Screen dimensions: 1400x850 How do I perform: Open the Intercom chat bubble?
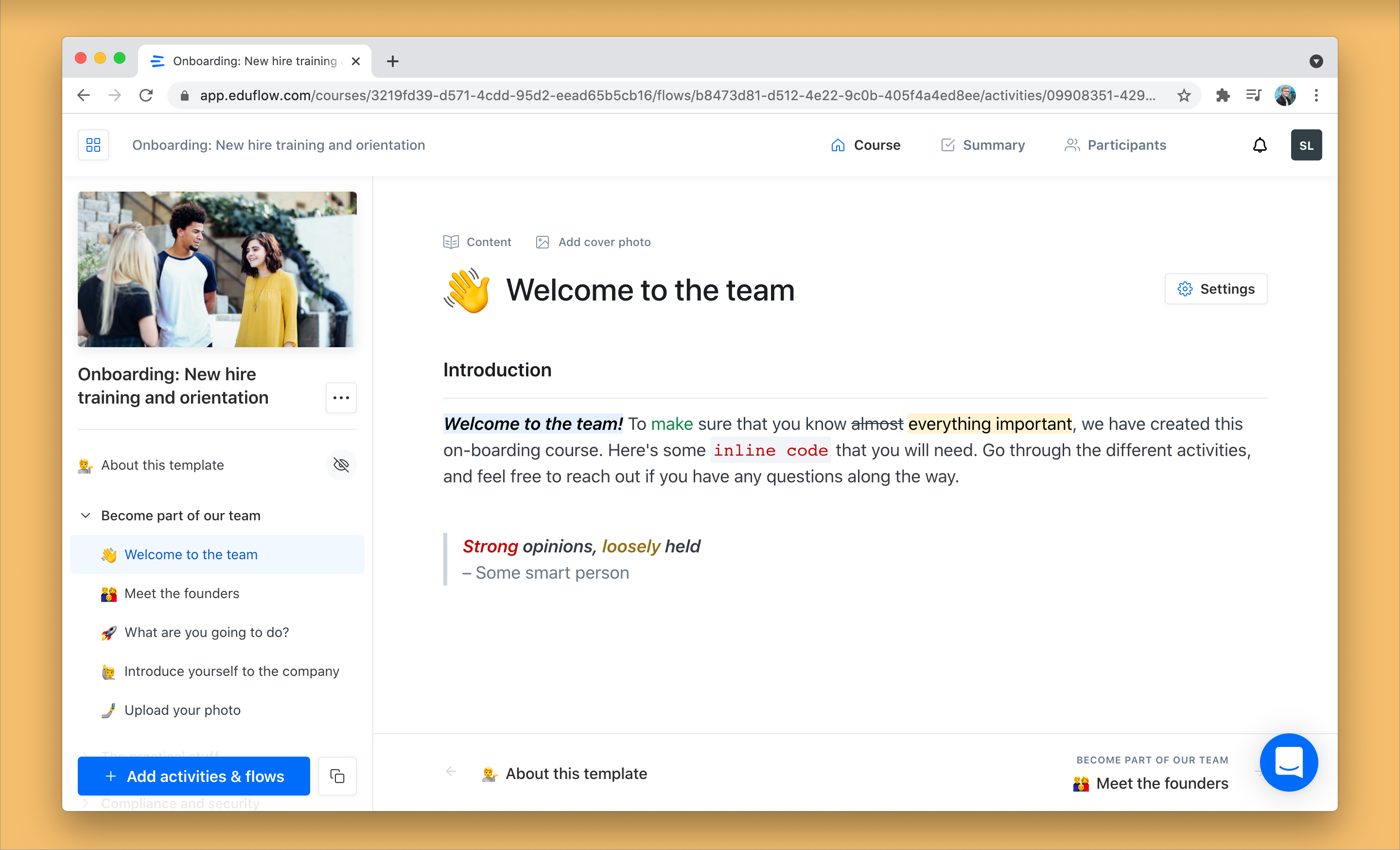[x=1289, y=762]
